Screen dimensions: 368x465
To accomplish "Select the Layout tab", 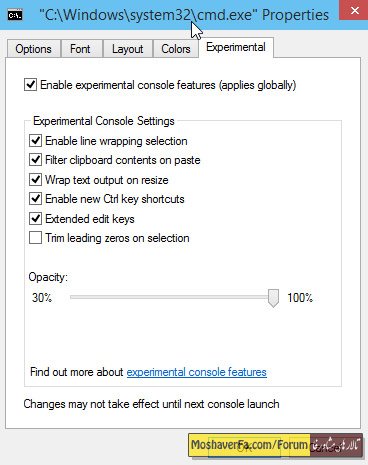I will [127, 49].
